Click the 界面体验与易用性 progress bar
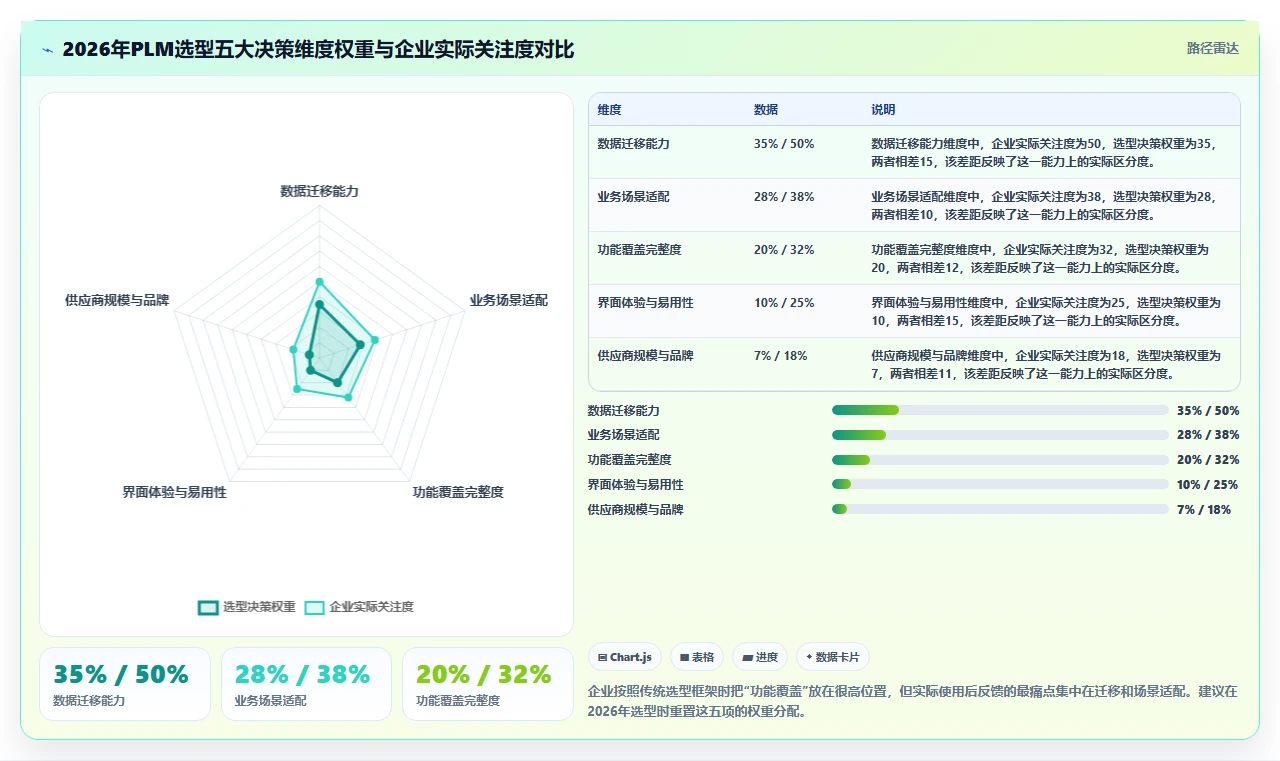The height and width of the screenshot is (761, 1280). click(x=1000, y=484)
